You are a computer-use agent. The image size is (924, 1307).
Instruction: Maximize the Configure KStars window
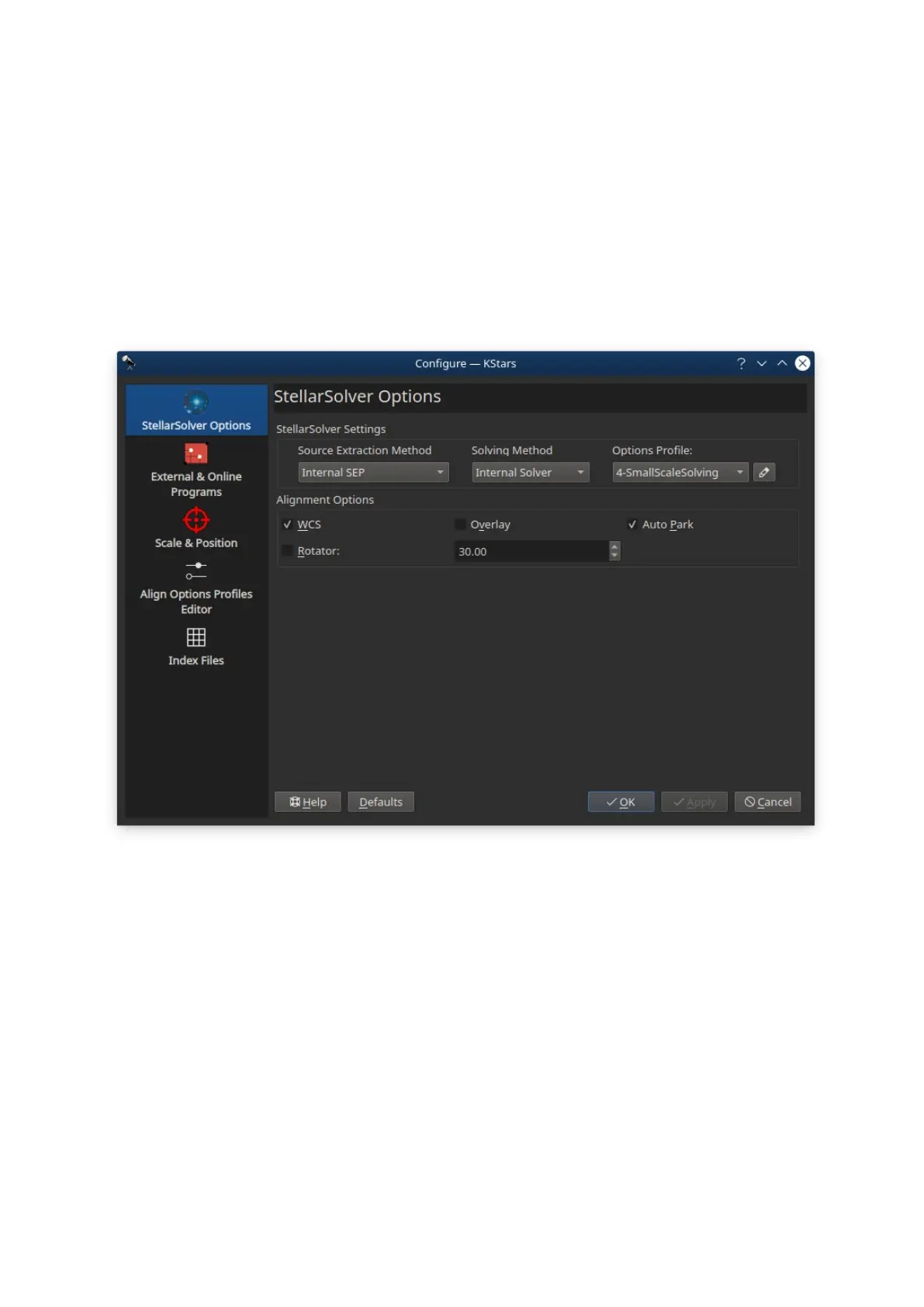782,362
